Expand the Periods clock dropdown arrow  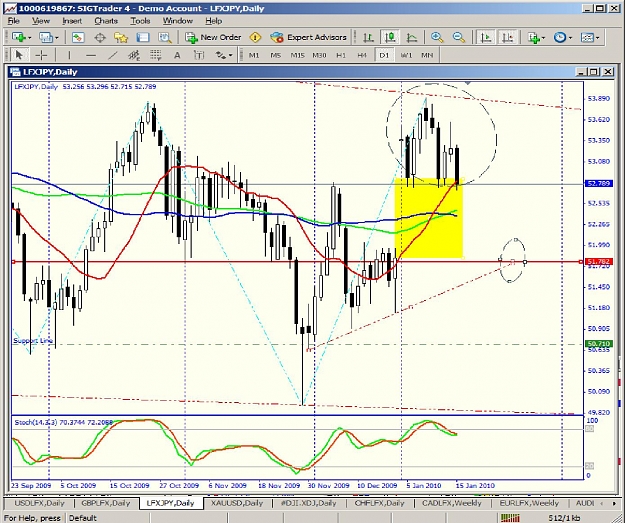570,37
